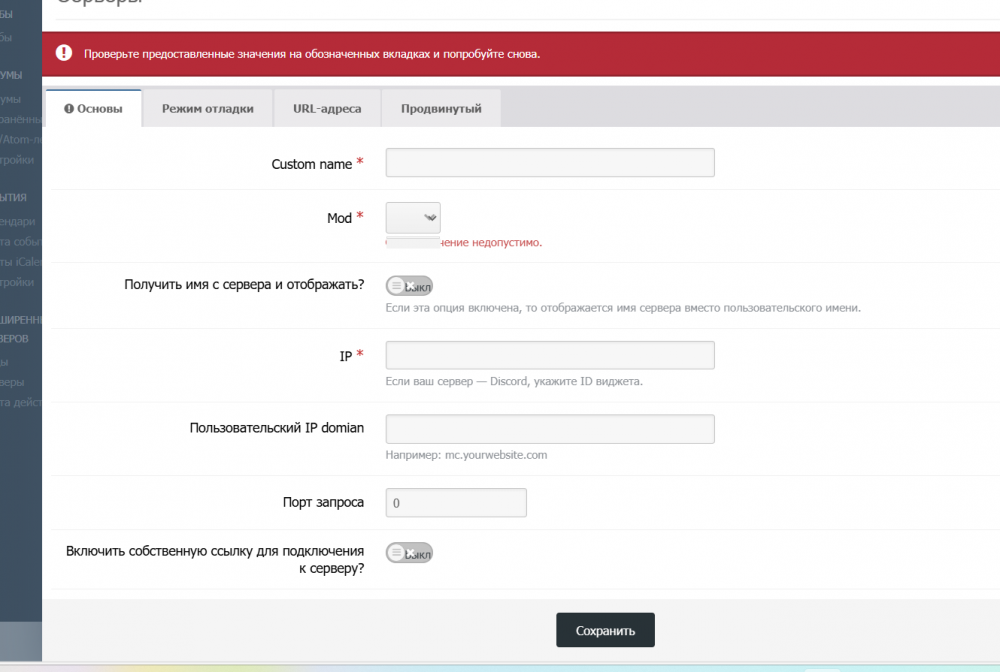The height and width of the screenshot is (672, 1000).
Task: Open the Mod dropdown list
Action: point(413,218)
